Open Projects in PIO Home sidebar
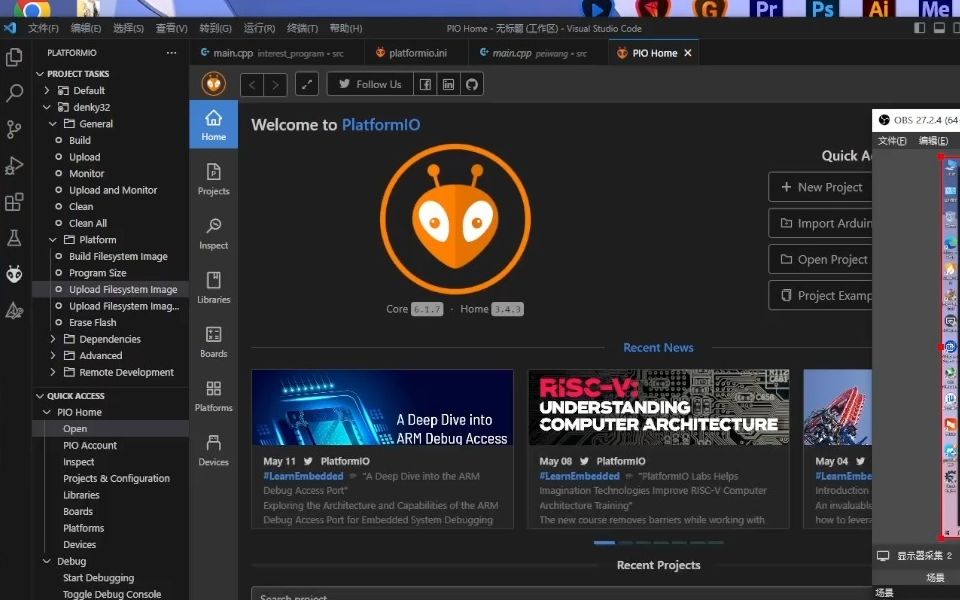 click(214, 179)
